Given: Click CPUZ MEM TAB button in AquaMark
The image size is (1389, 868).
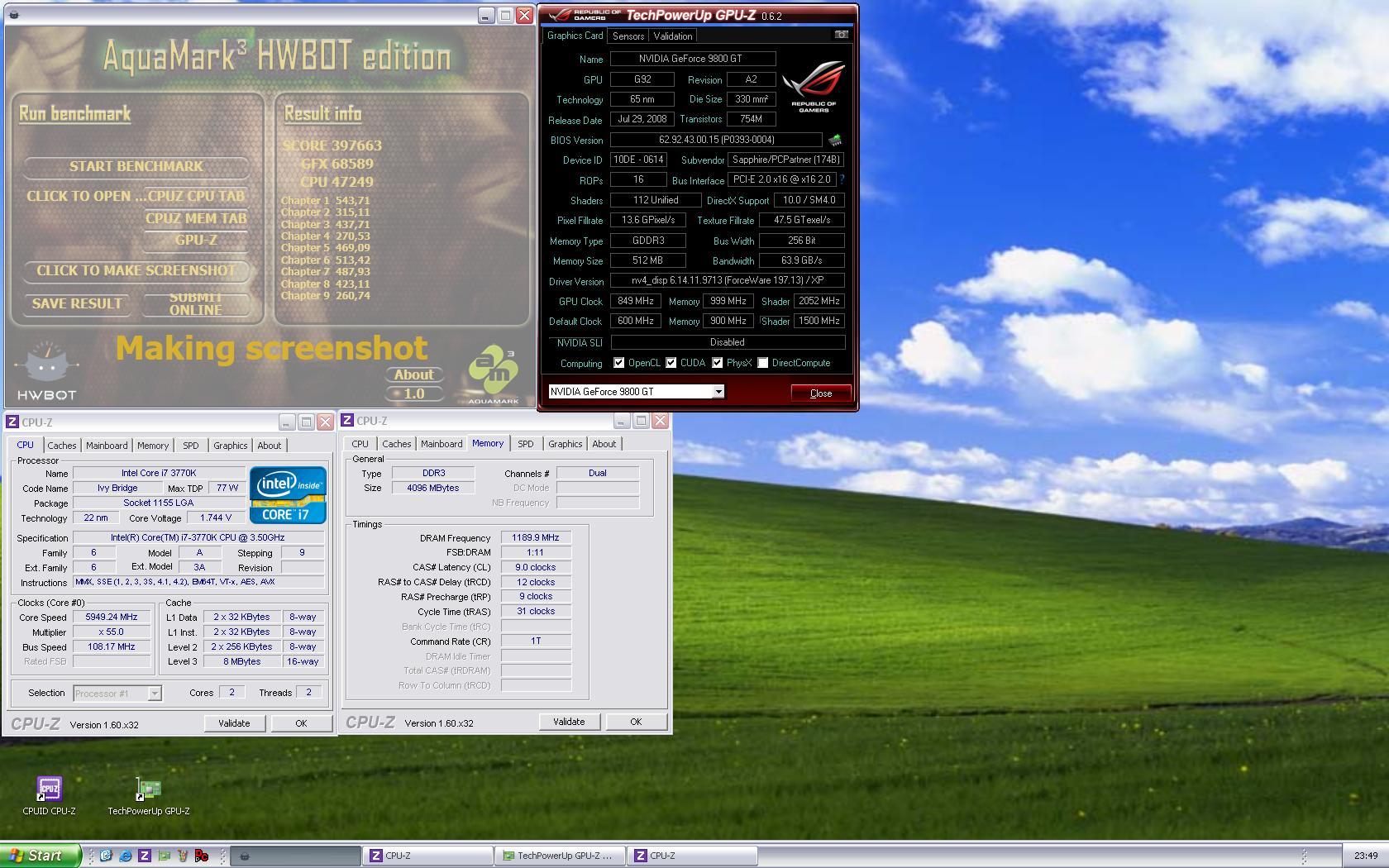Looking at the screenshot, I should 196,219.
